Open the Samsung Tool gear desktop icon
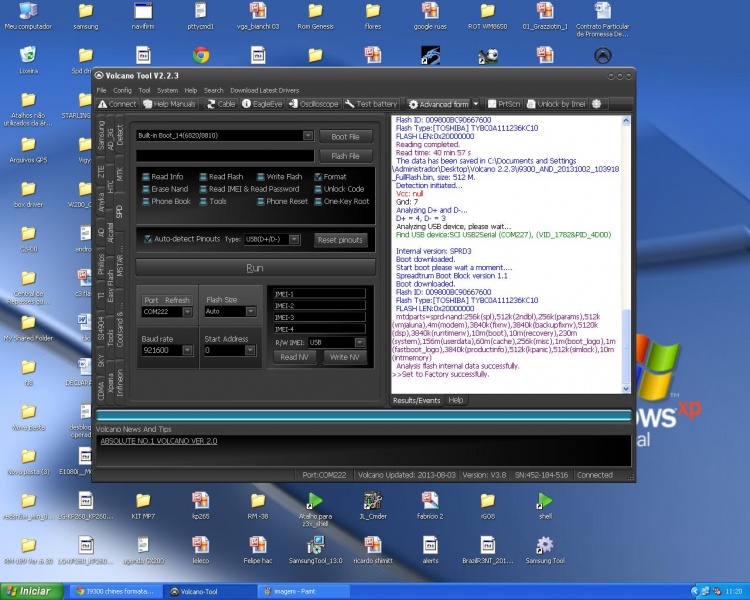 545,550
